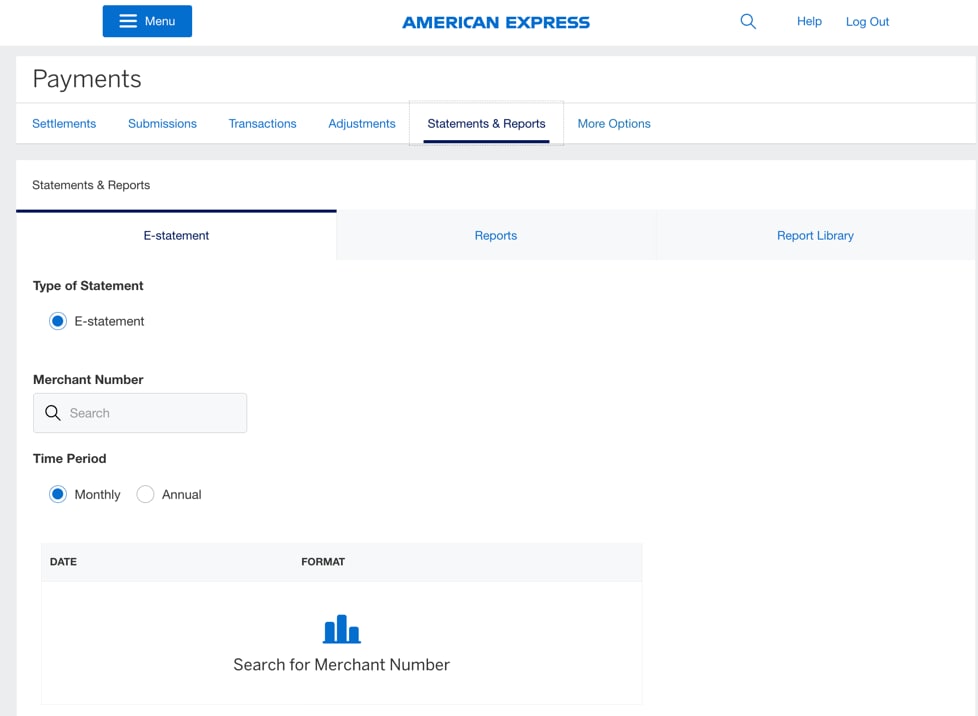Click the Statements & Reports breadcrumb label

[x=90, y=185]
